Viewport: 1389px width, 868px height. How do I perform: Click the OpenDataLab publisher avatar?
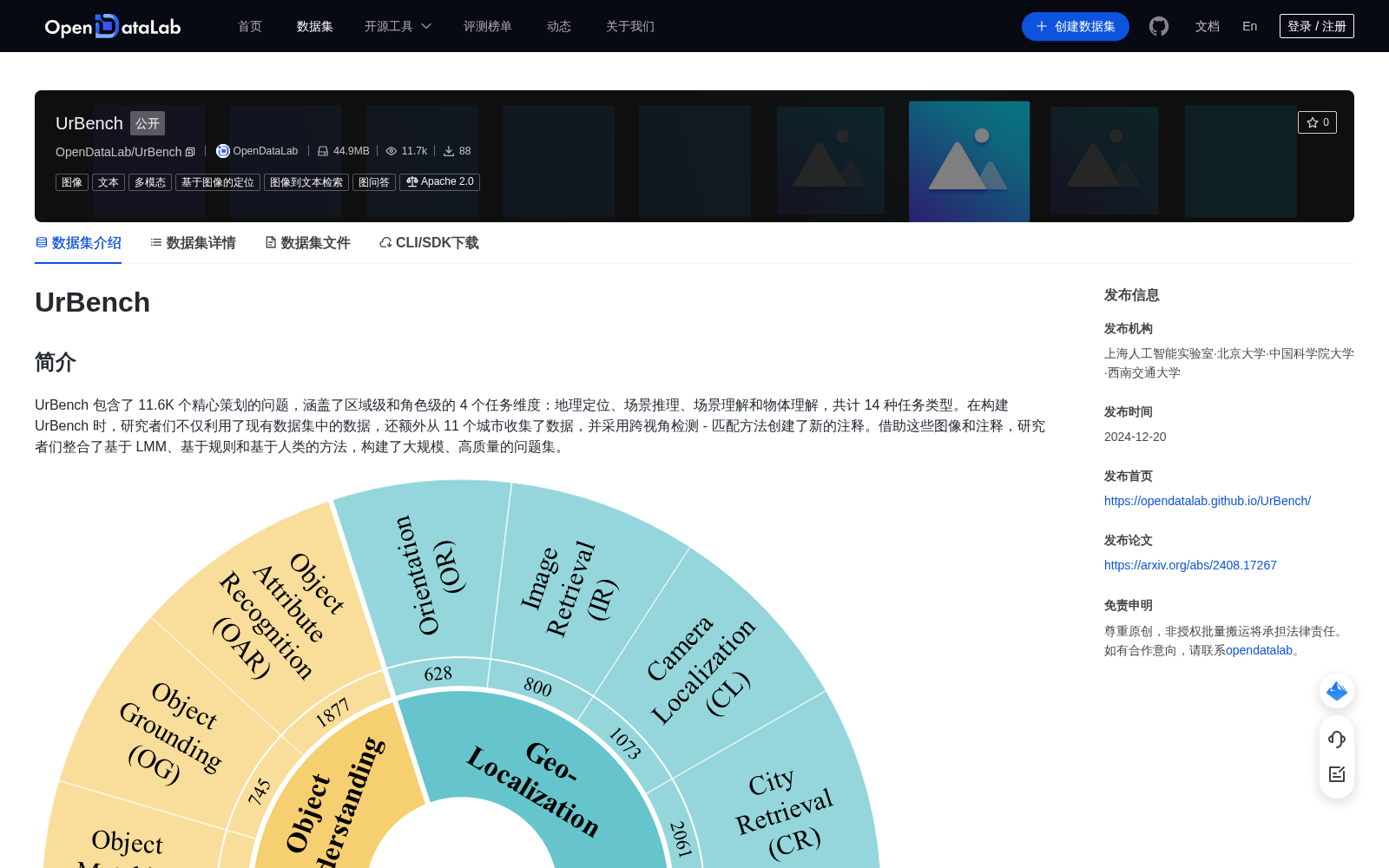click(x=223, y=151)
